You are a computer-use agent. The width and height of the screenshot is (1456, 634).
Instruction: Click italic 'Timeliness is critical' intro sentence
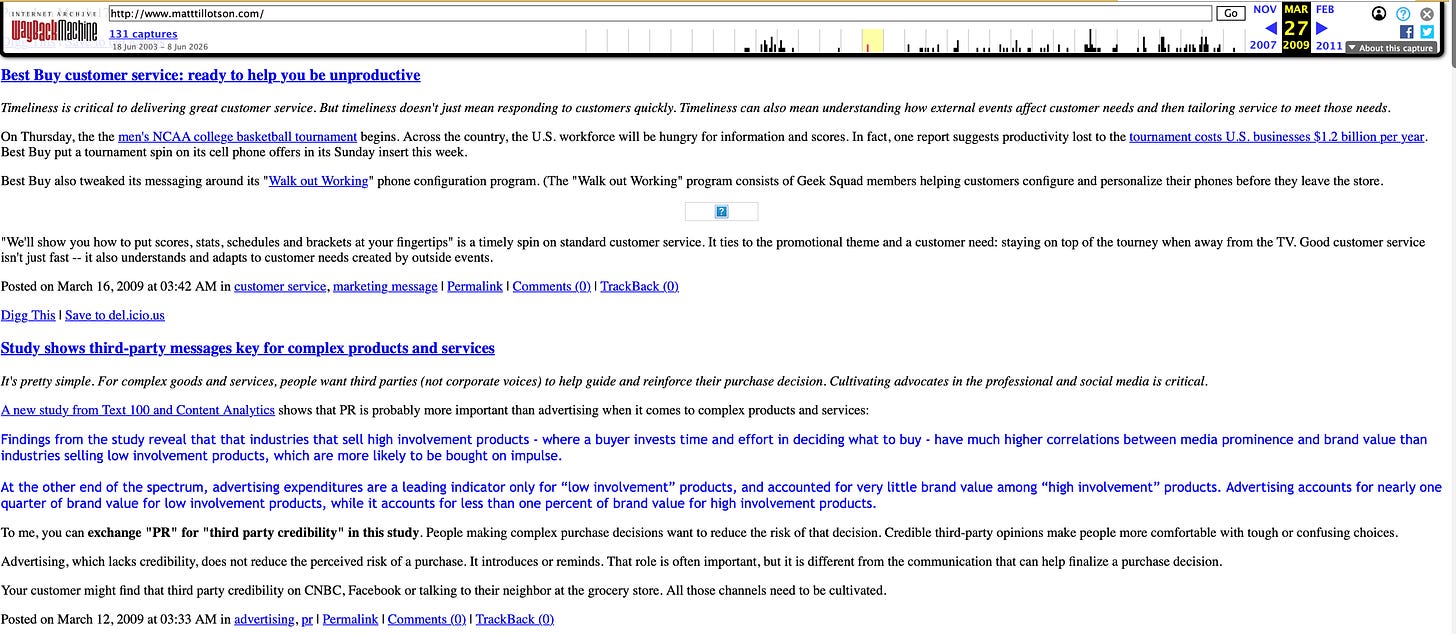pos(695,108)
